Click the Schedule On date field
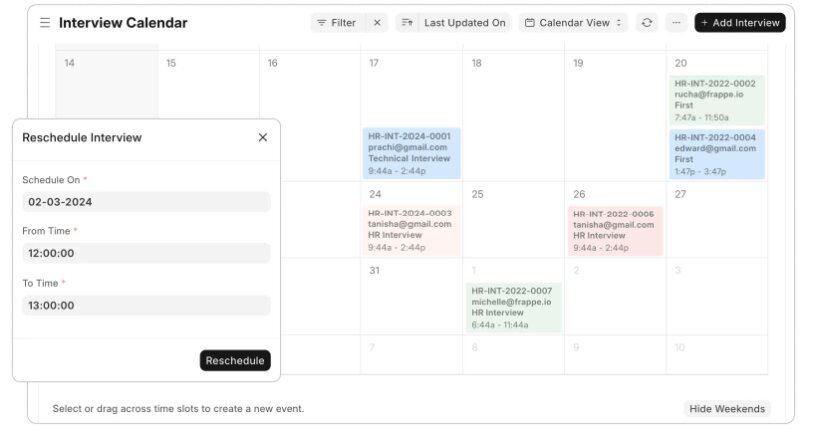This screenshot has height=432, width=816. point(146,202)
